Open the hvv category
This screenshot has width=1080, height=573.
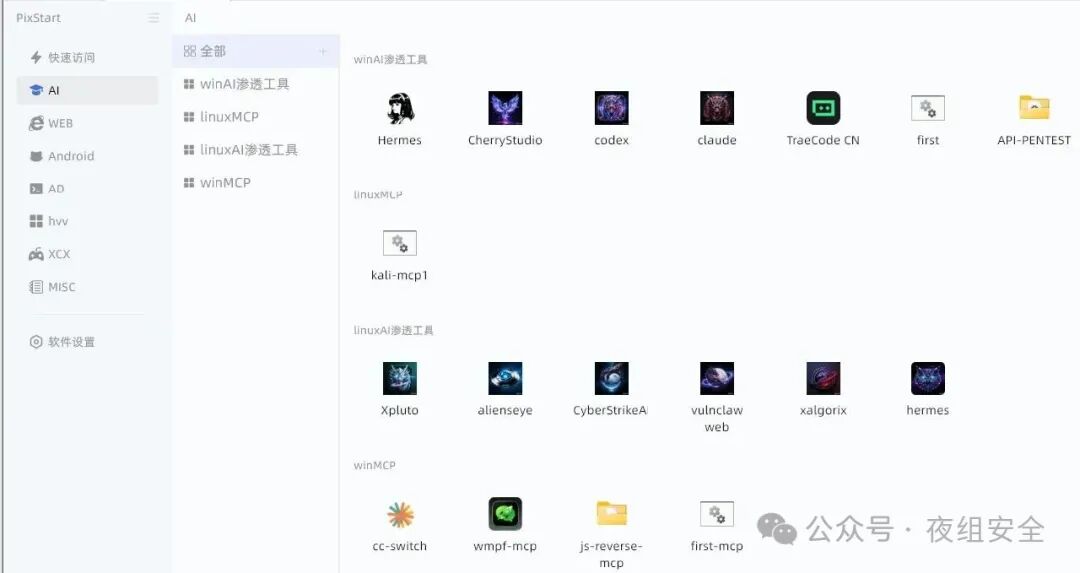click(87, 221)
